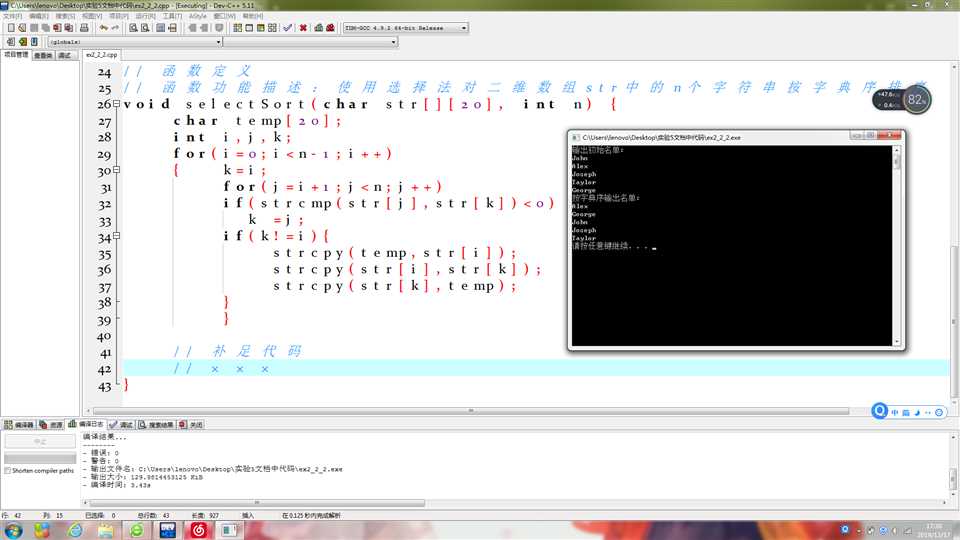This screenshot has width=960, height=540.
Task: Stop execution with the red X icon
Action: [x=303, y=28]
